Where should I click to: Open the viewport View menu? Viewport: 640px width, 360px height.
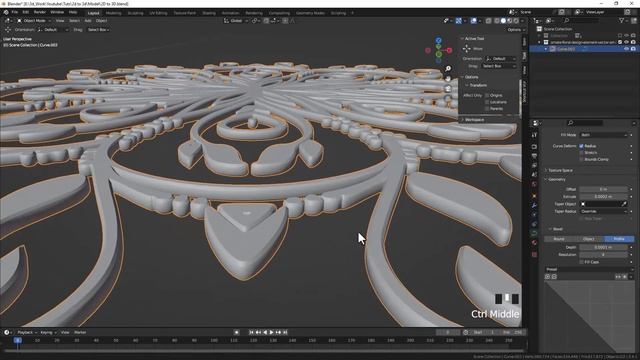tap(60, 20)
